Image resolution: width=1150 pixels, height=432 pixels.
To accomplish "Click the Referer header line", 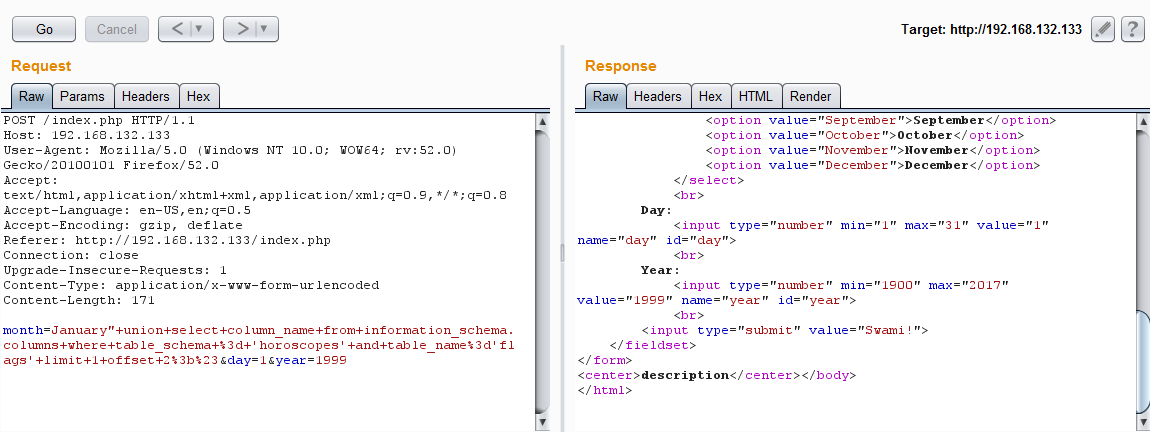I will [x=166, y=240].
